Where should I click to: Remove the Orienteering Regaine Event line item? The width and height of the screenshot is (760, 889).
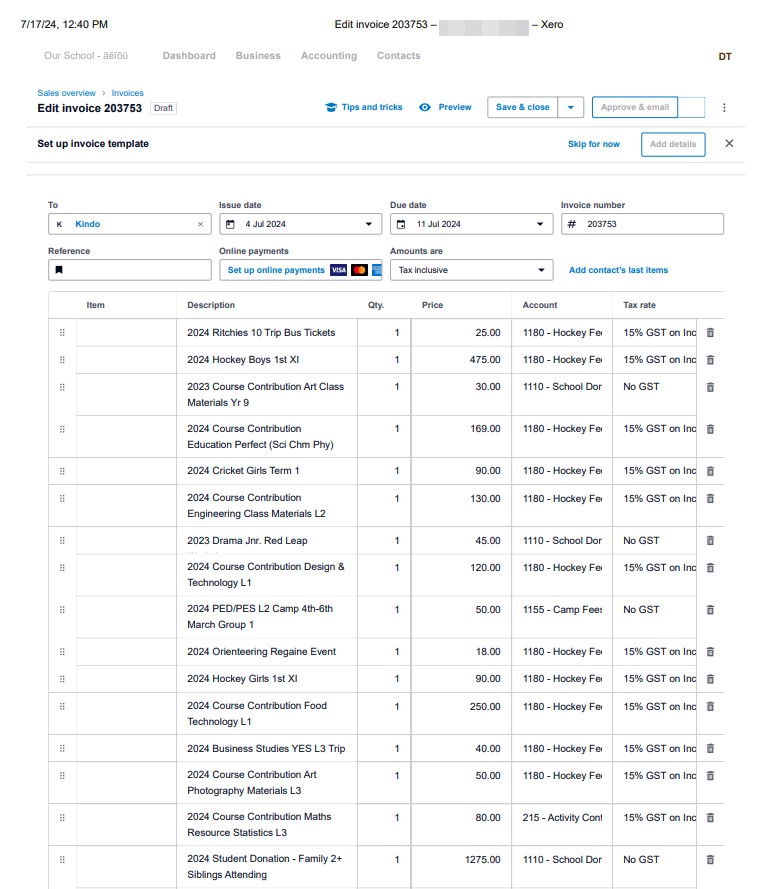710,652
